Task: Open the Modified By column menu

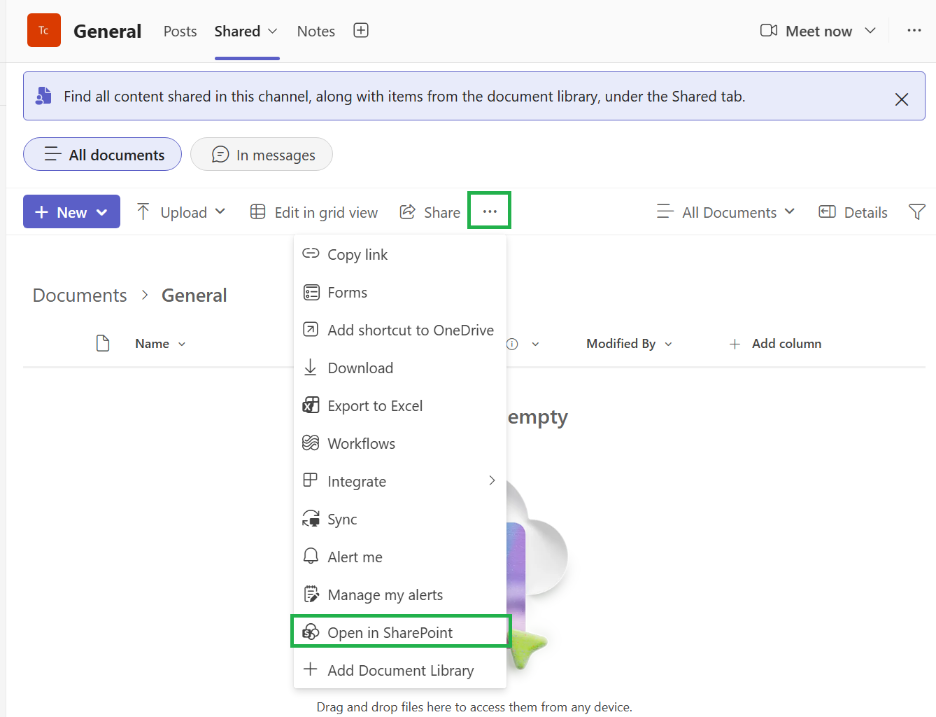Action: (x=629, y=344)
